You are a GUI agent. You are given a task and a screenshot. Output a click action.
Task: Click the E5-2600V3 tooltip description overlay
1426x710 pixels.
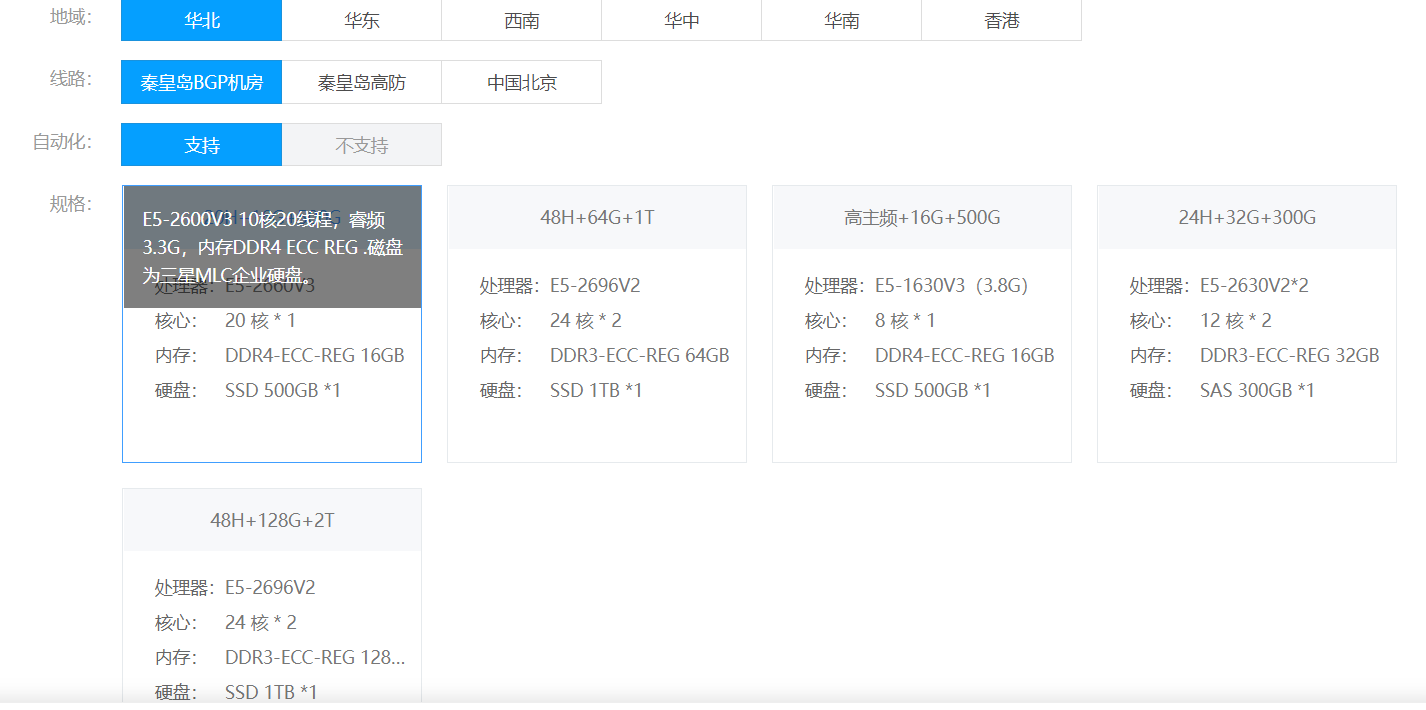point(272,247)
